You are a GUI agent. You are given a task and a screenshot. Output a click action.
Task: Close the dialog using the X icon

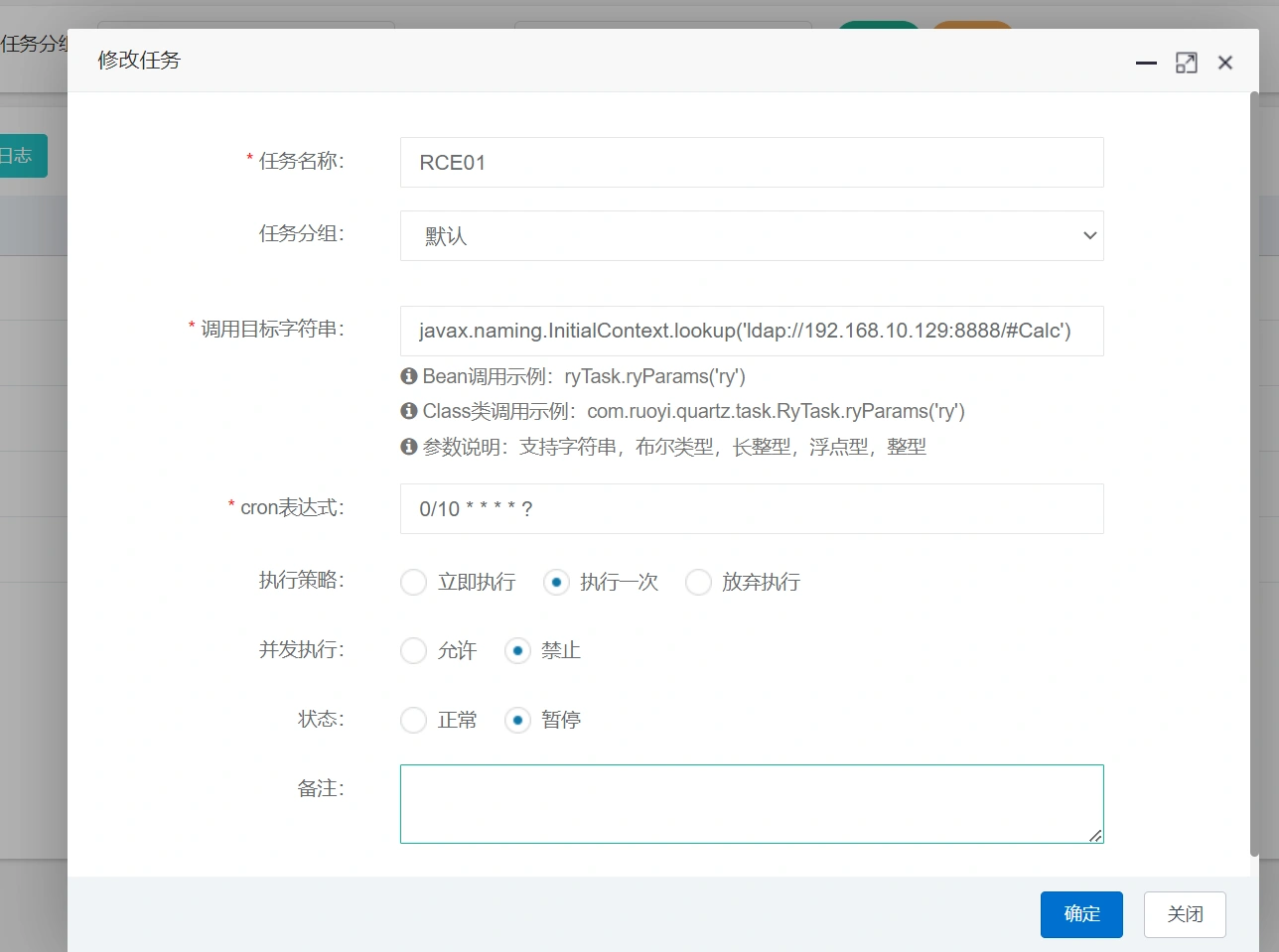1225,63
